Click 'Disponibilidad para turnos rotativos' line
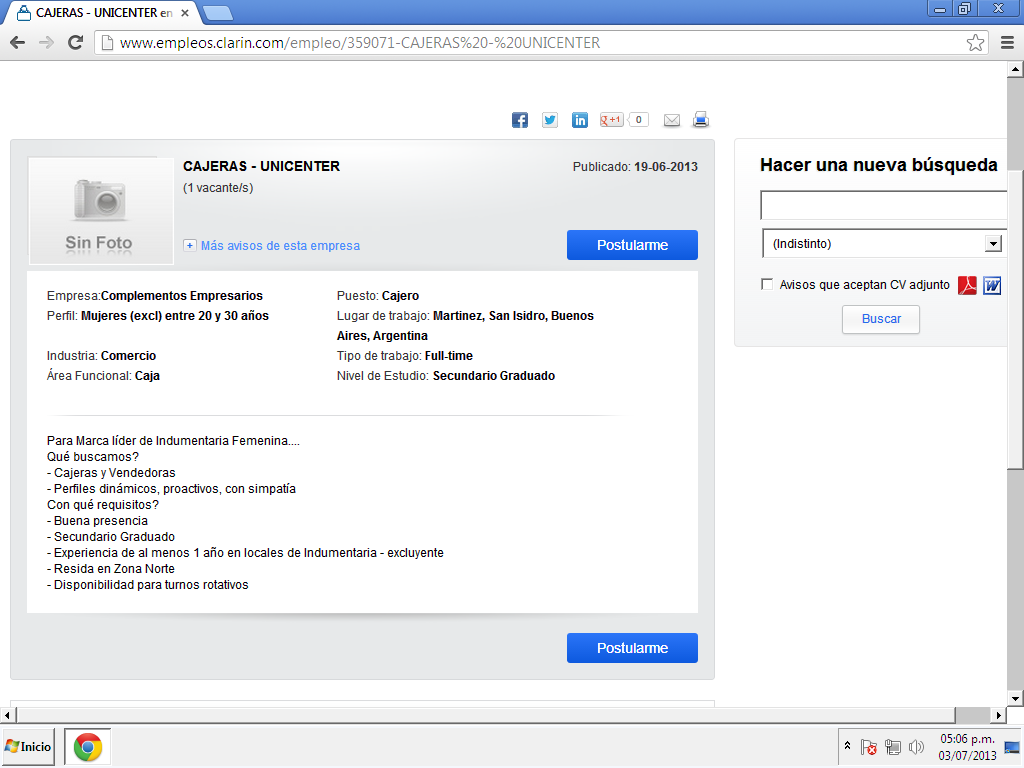This screenshot has height=768, width=1024. 148,584
